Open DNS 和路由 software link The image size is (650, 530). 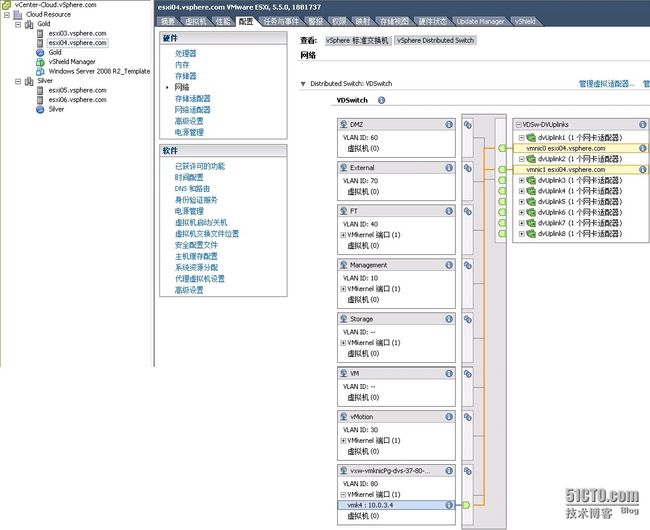click(192, 189)
